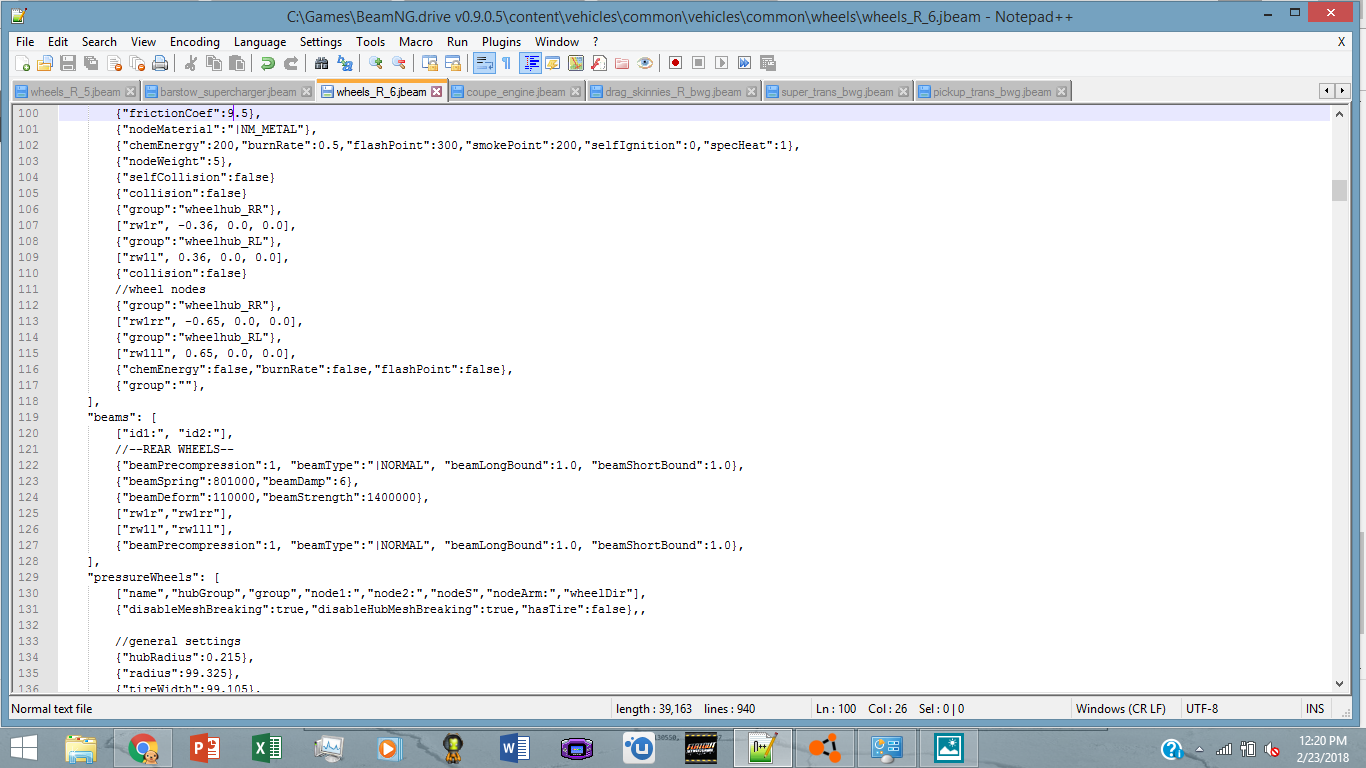Click the Paste toolbar icon
Image resolution: width=1366 pixels, height=768 pixels.
pos(237,63)
